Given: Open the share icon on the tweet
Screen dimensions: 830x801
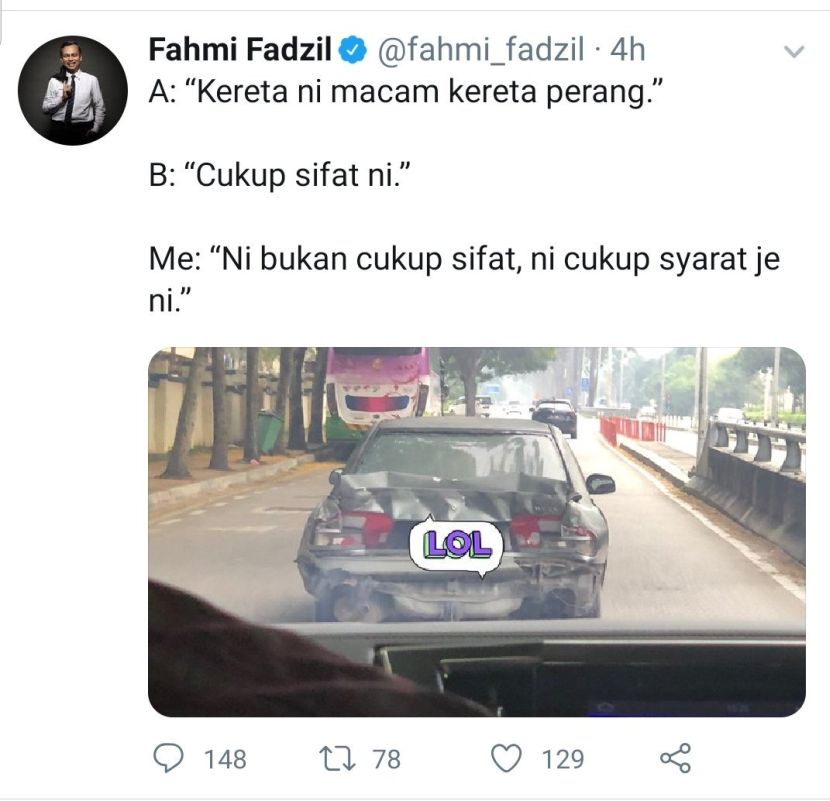Looking at the screenshot, I should [x=675, y=758].
